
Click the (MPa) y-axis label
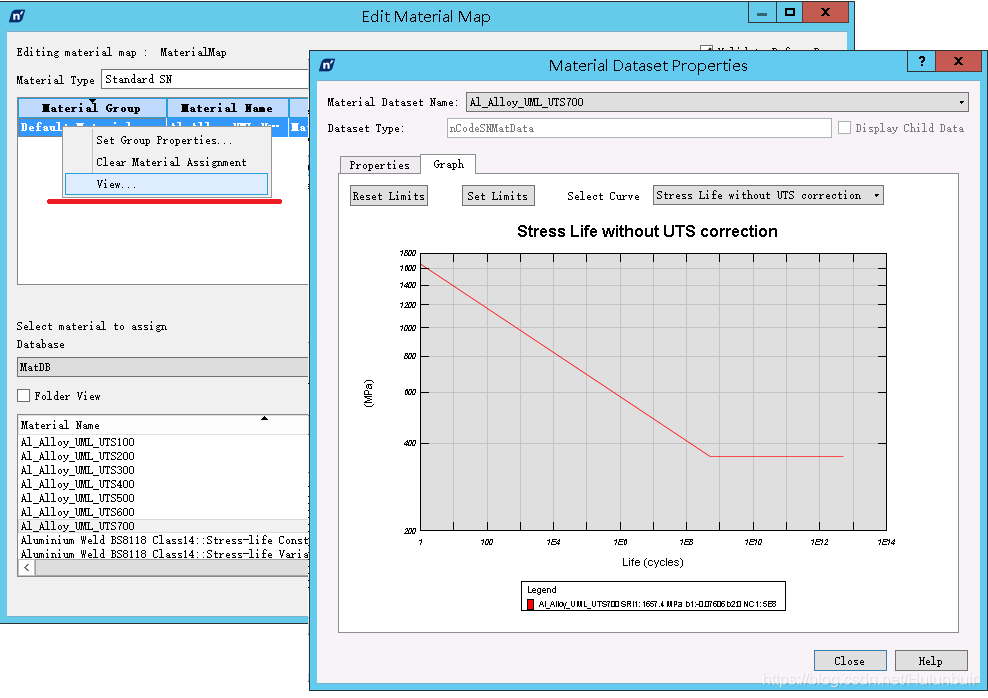tap(369, 393)
